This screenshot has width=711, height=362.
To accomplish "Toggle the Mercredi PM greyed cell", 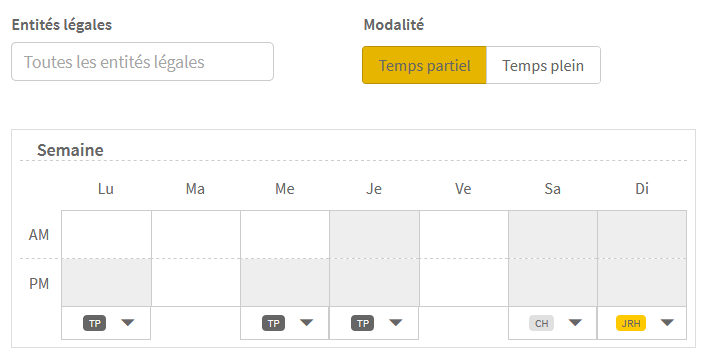I will point(285,283).
